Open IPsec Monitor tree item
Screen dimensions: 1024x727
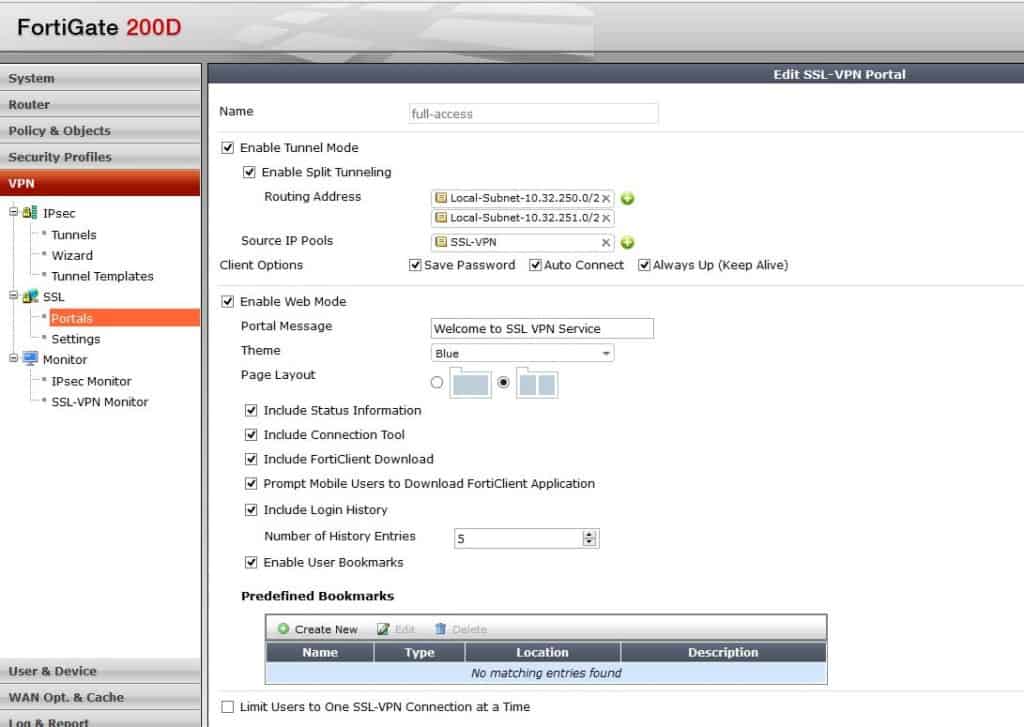coord(91,381)
